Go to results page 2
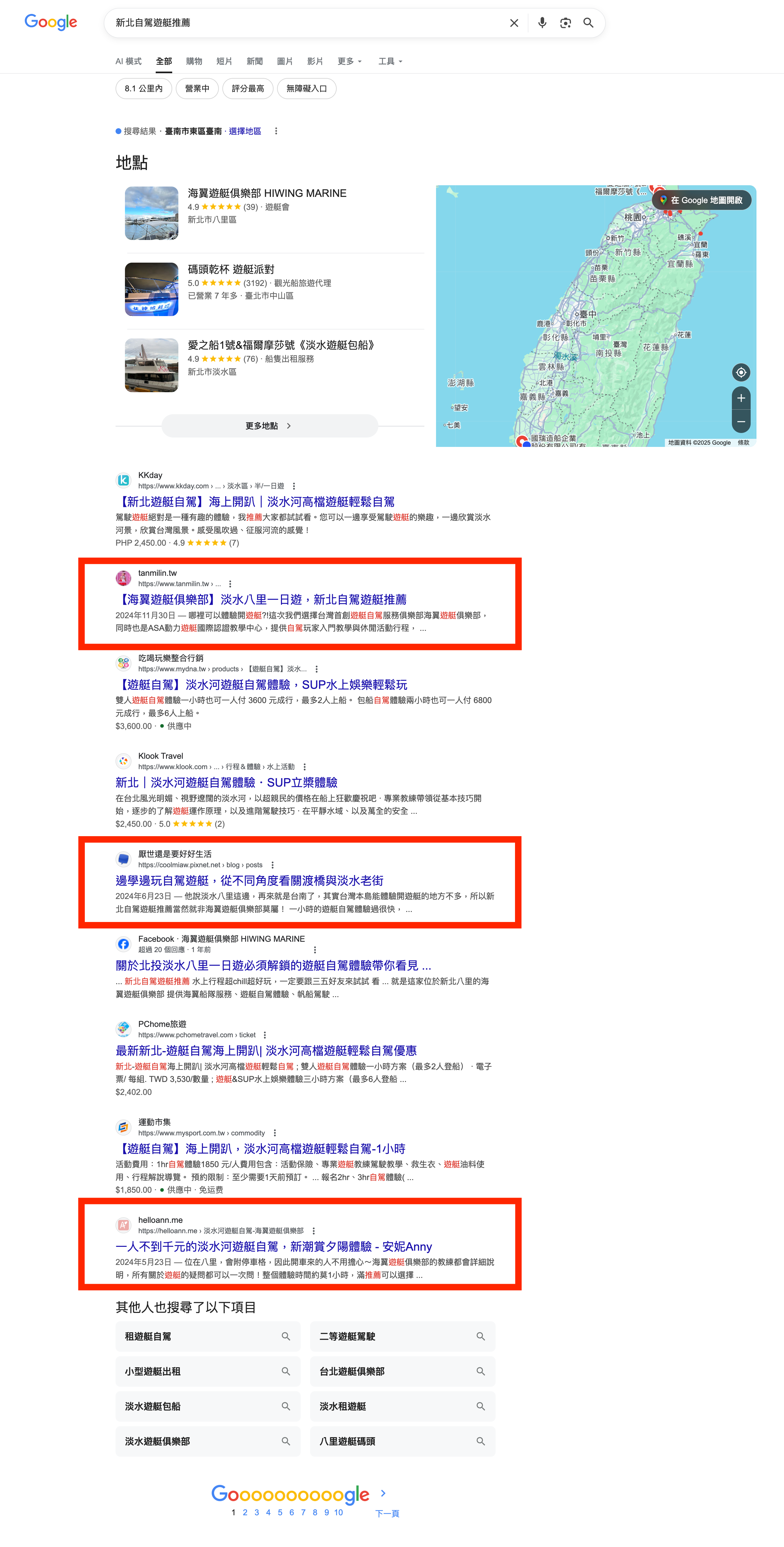 coord(245,1512)
